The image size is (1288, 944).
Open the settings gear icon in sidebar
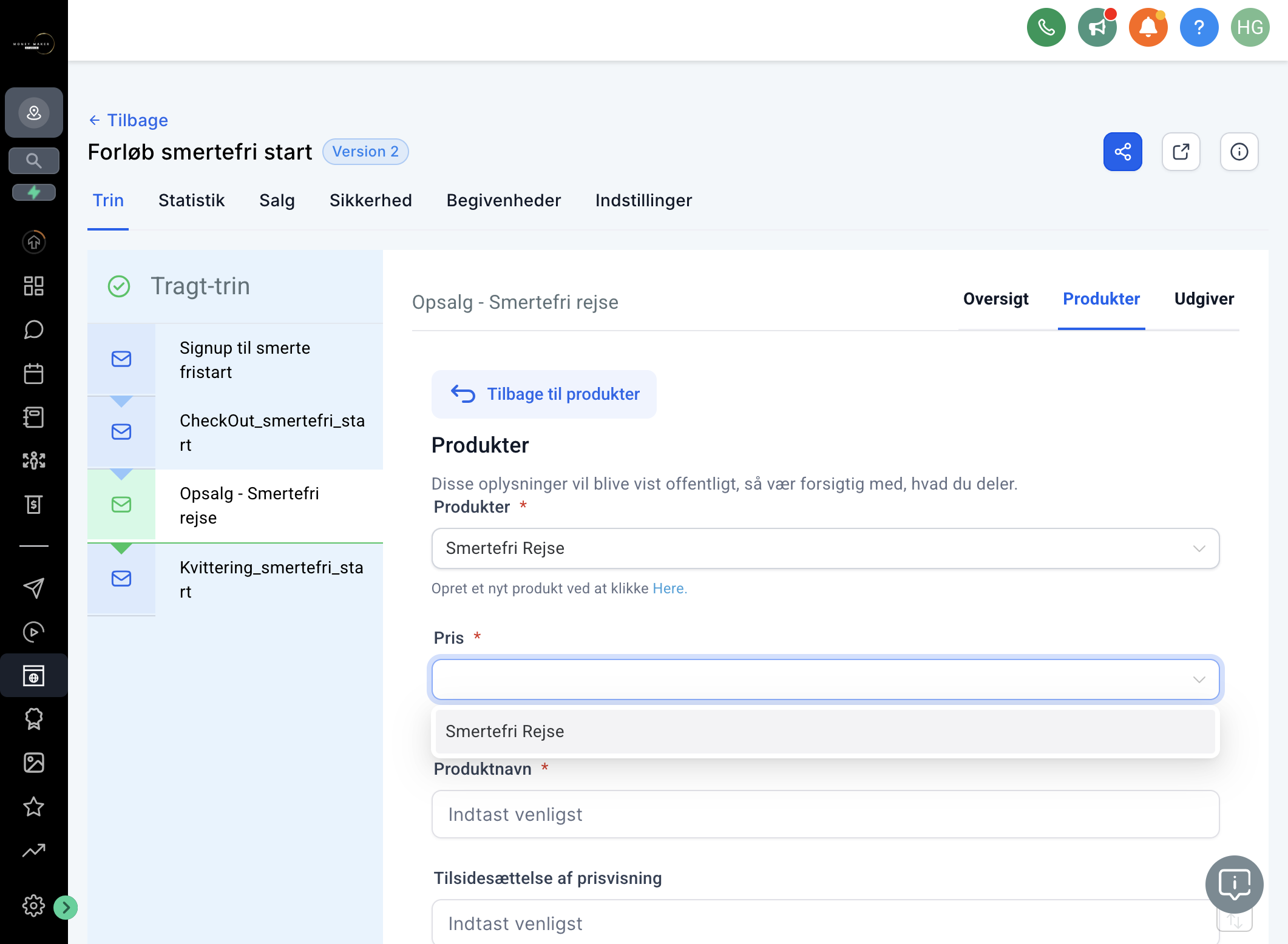(34, 906)
